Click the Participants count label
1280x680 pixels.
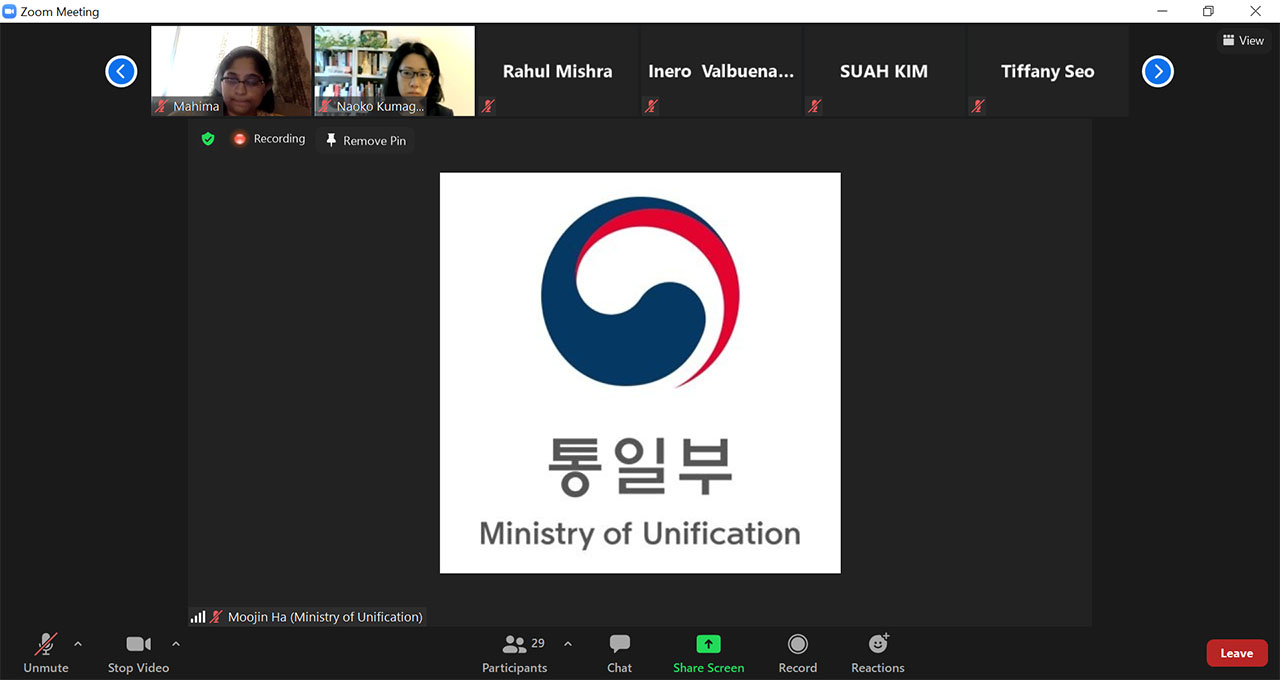coord(538,643)
